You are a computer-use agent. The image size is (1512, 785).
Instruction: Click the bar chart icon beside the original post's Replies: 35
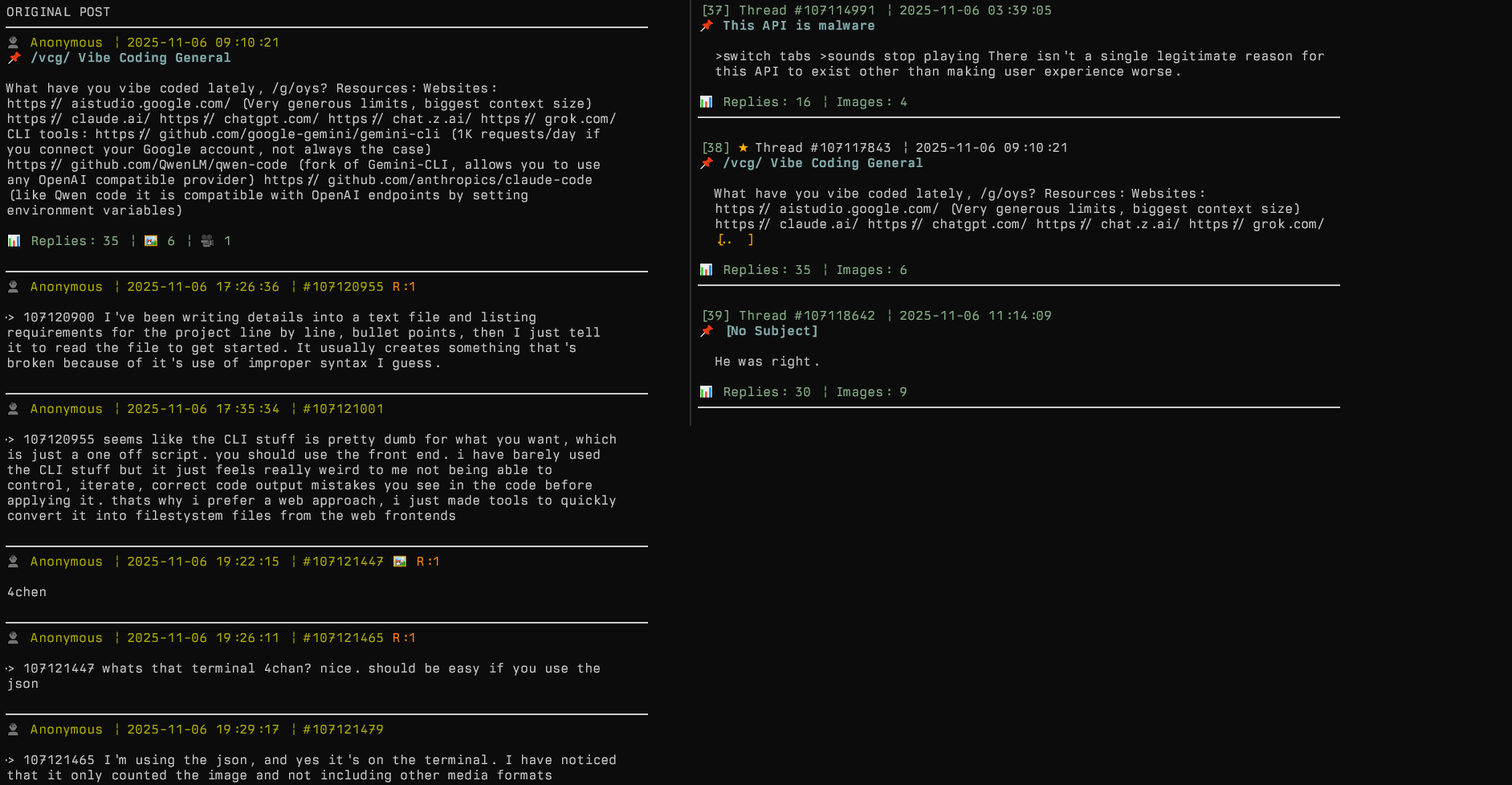(x=14, y=241)
